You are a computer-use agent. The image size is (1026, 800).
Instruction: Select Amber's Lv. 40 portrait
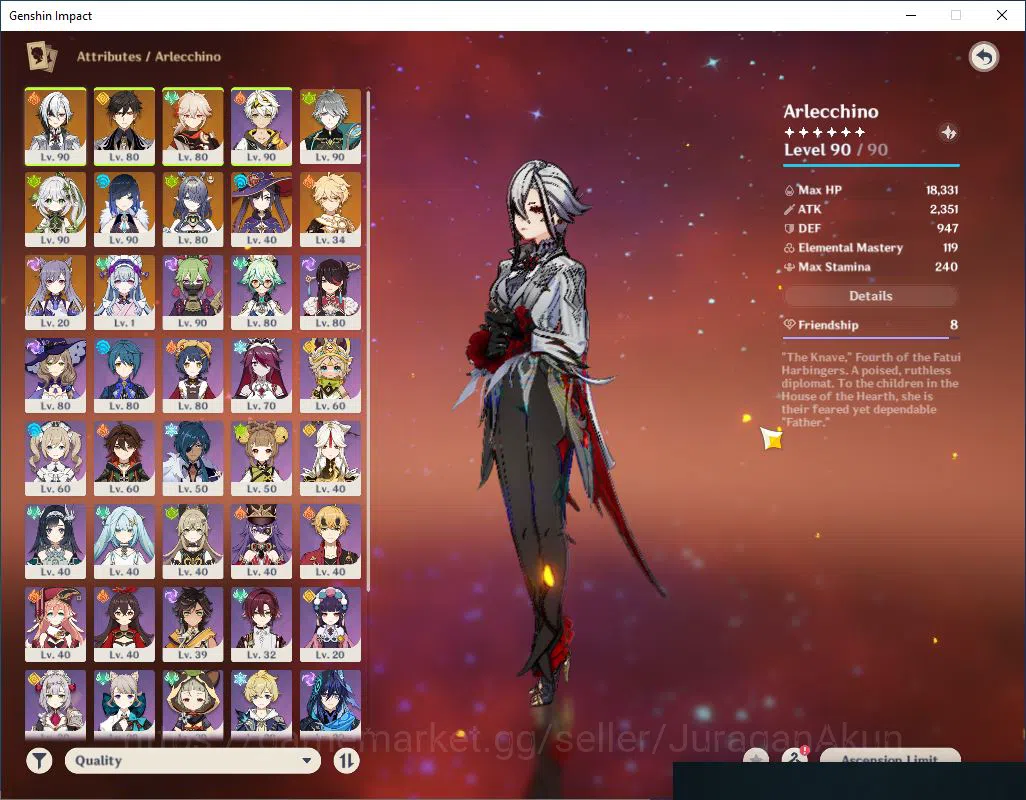point(124,625)
